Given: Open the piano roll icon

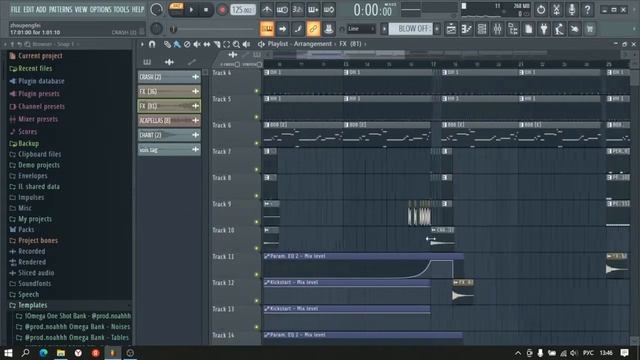Looking at the screenshot, I should tap(467, 29).
